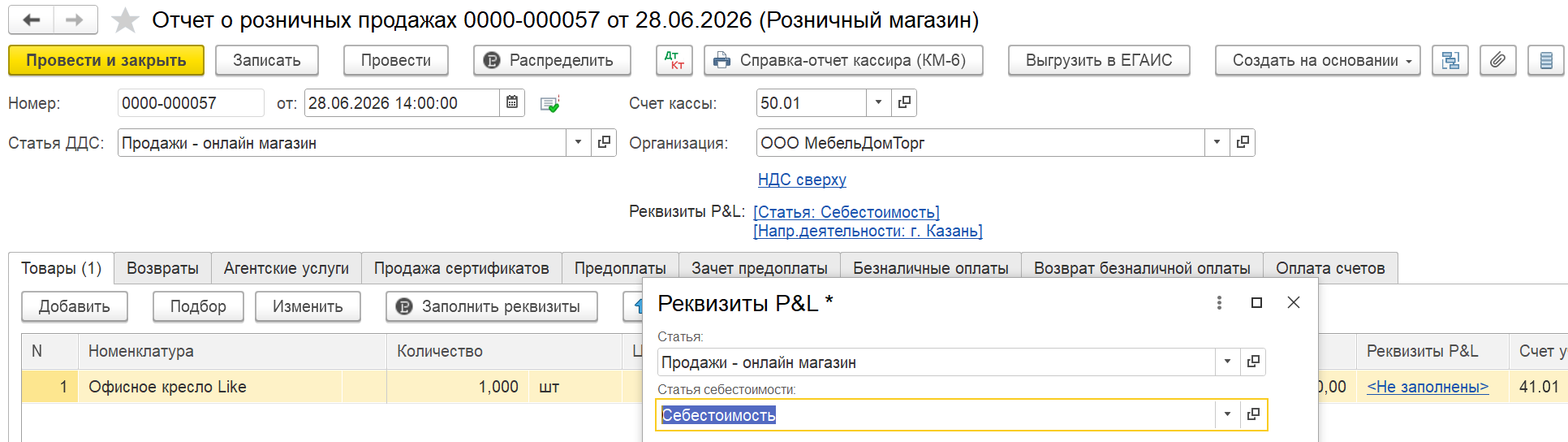1568x442 pixels.
Task: Add document to favorites star
Action: (125, 20)
